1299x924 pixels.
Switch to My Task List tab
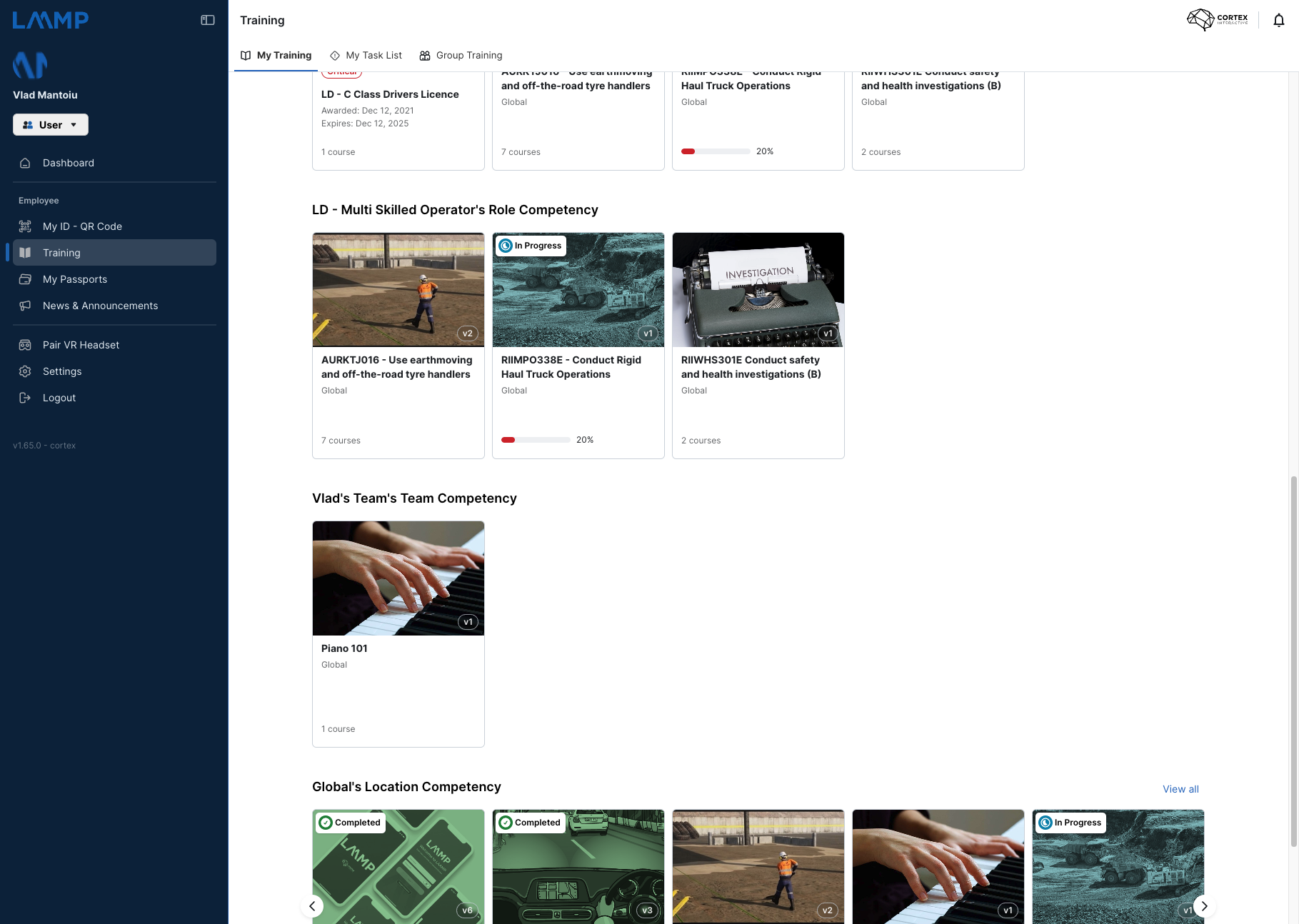coord(366,56)
